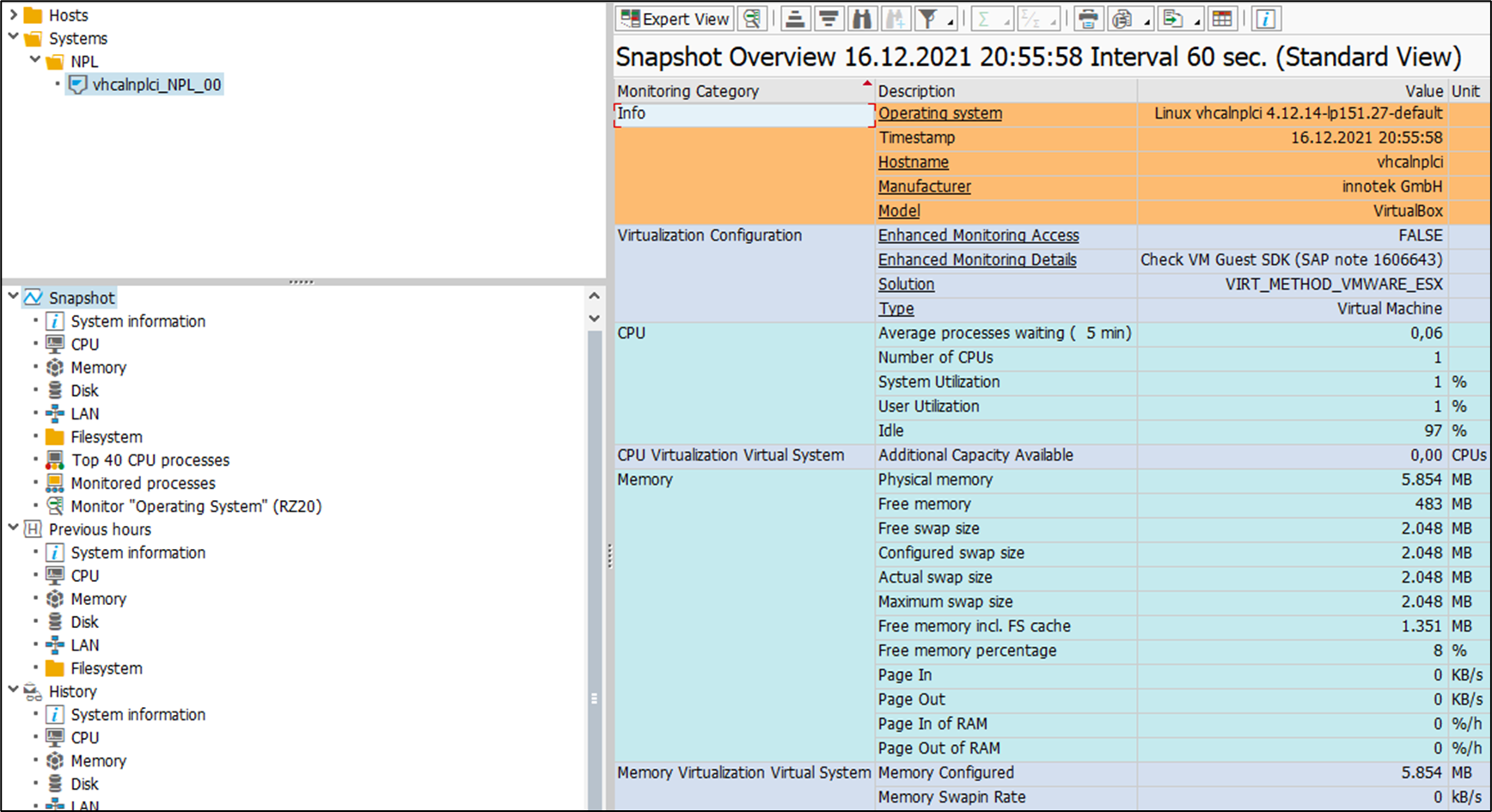The width and height of the screenshot is (1492, 812).
Task: Open System information under Snapshot
Action: pyautogui.click(x=138, y=321)
